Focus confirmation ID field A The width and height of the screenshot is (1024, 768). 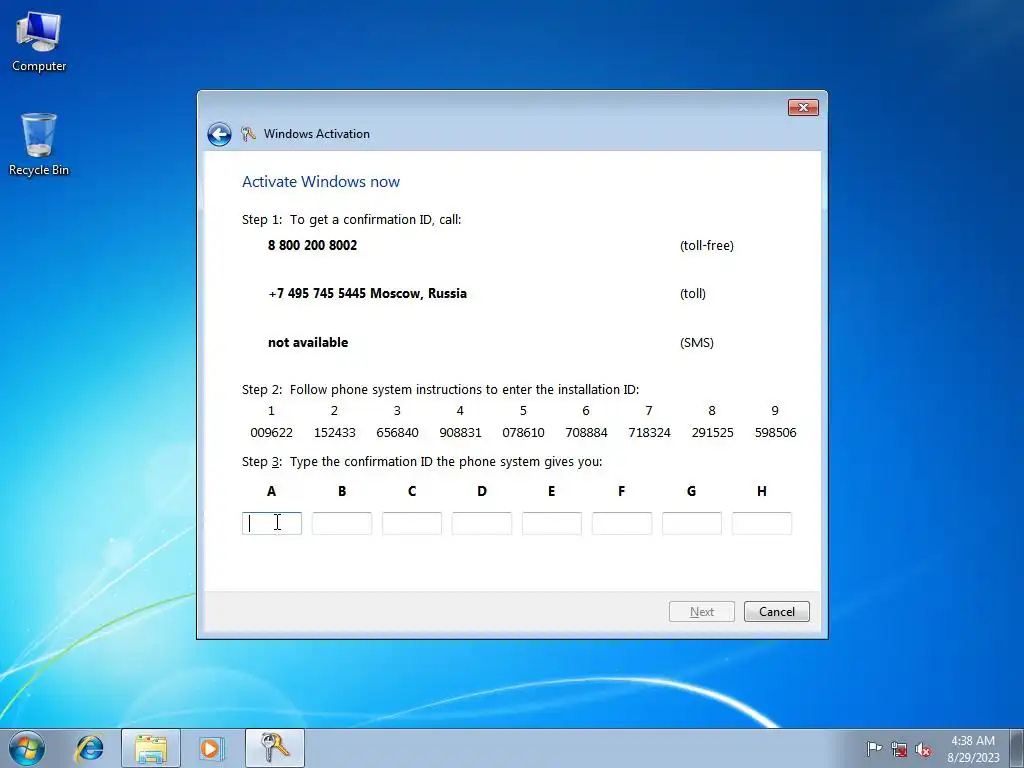coord(272,523)
